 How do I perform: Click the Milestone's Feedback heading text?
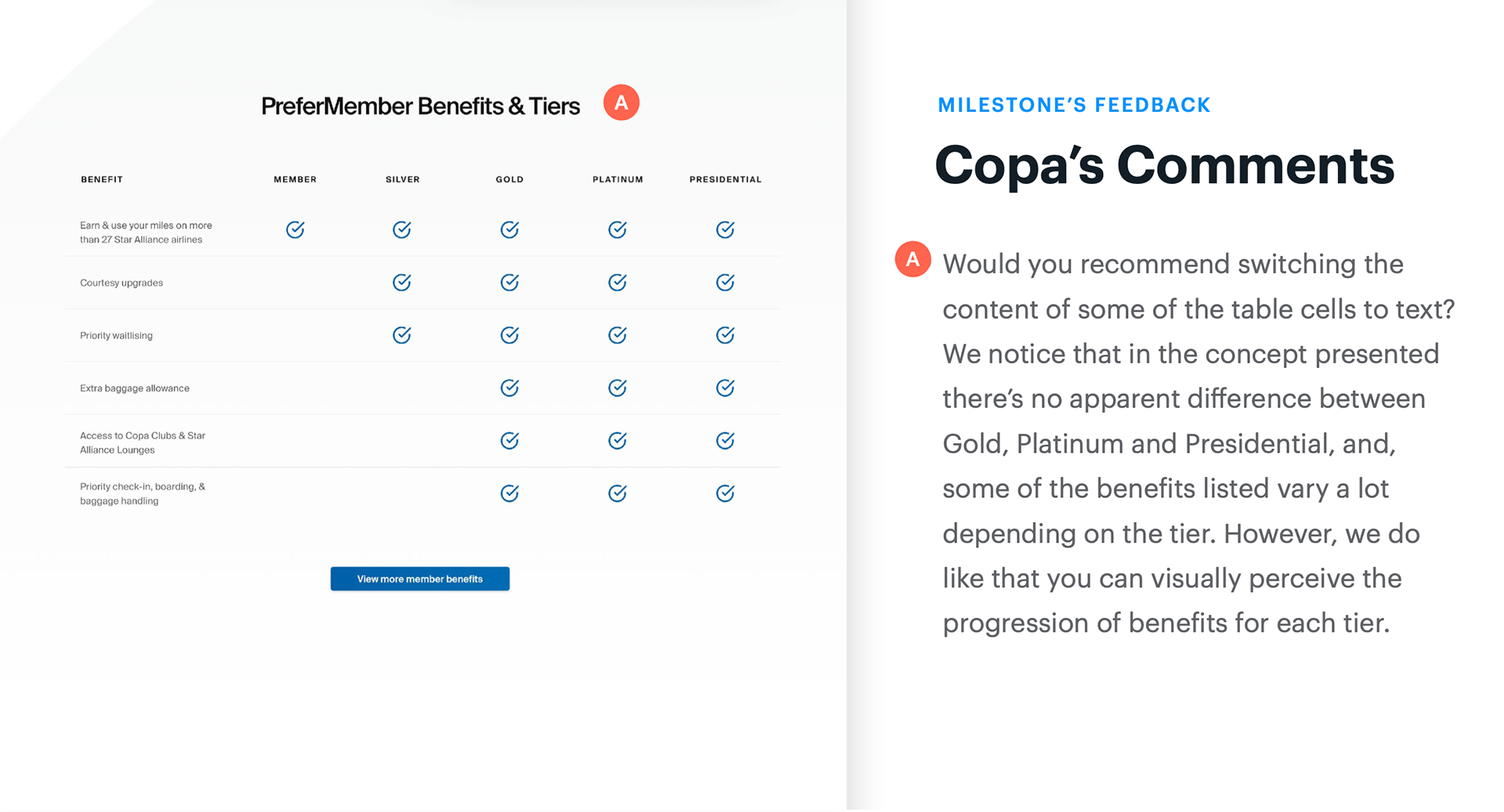1074,105
